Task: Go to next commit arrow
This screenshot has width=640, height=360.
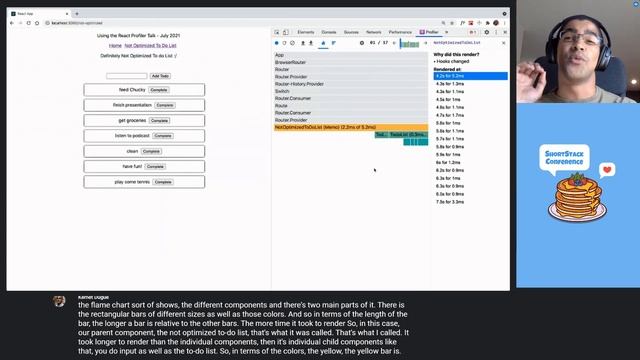Action: pos(425,43)
